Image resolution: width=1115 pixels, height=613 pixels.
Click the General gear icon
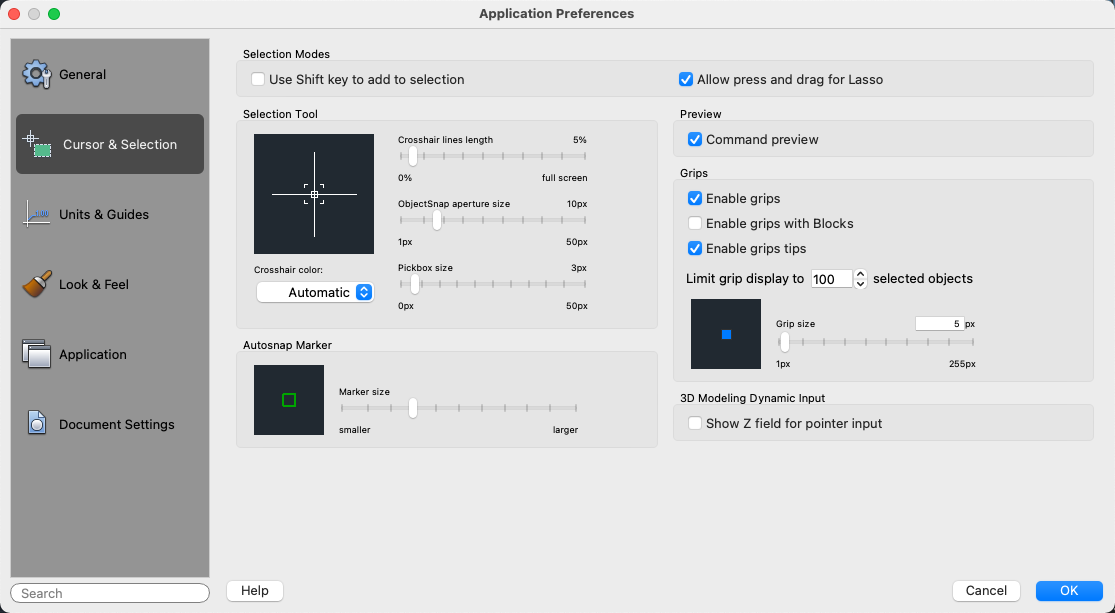point(37,74)
